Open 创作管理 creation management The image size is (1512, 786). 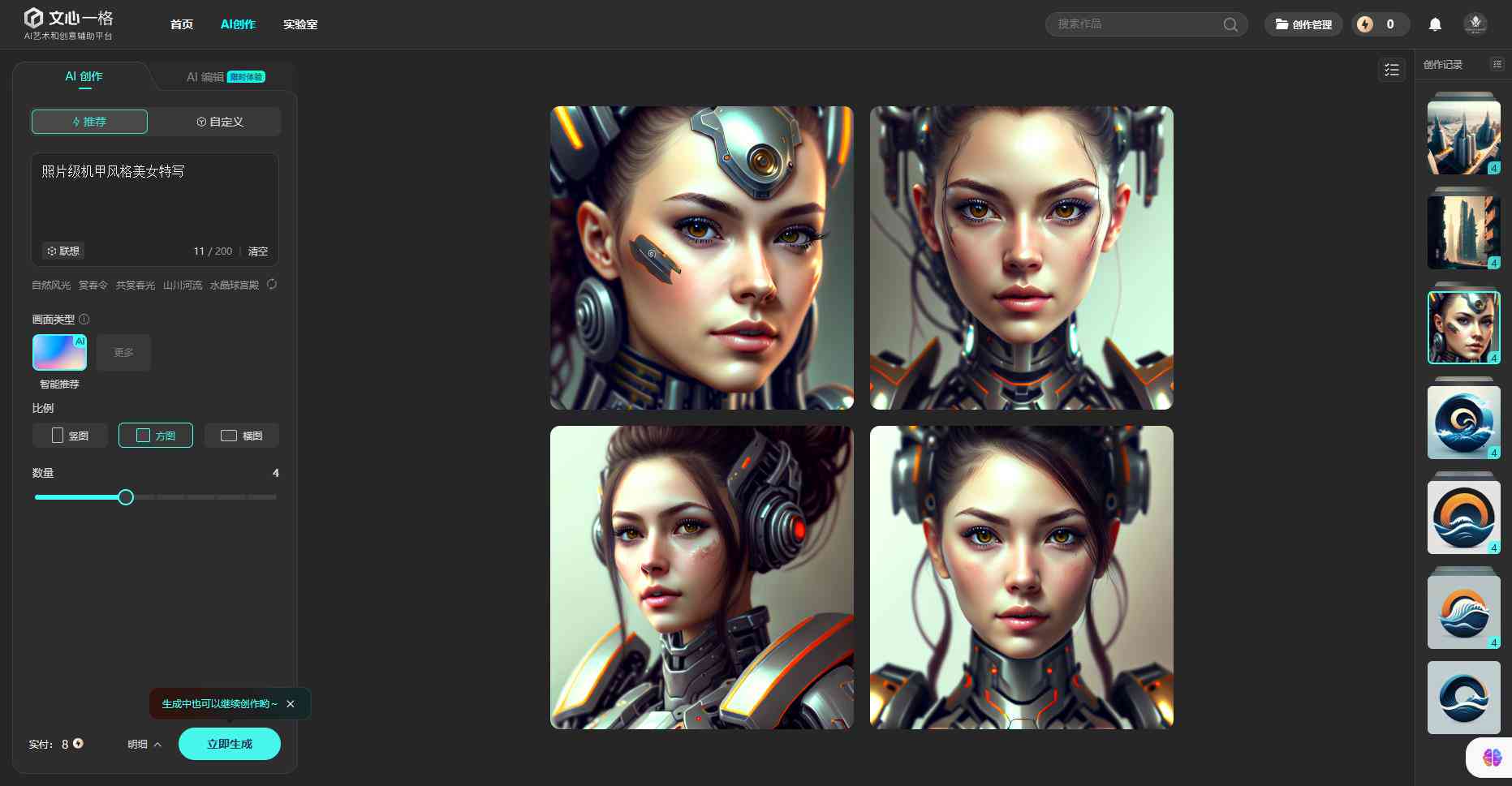point(1303,24)
